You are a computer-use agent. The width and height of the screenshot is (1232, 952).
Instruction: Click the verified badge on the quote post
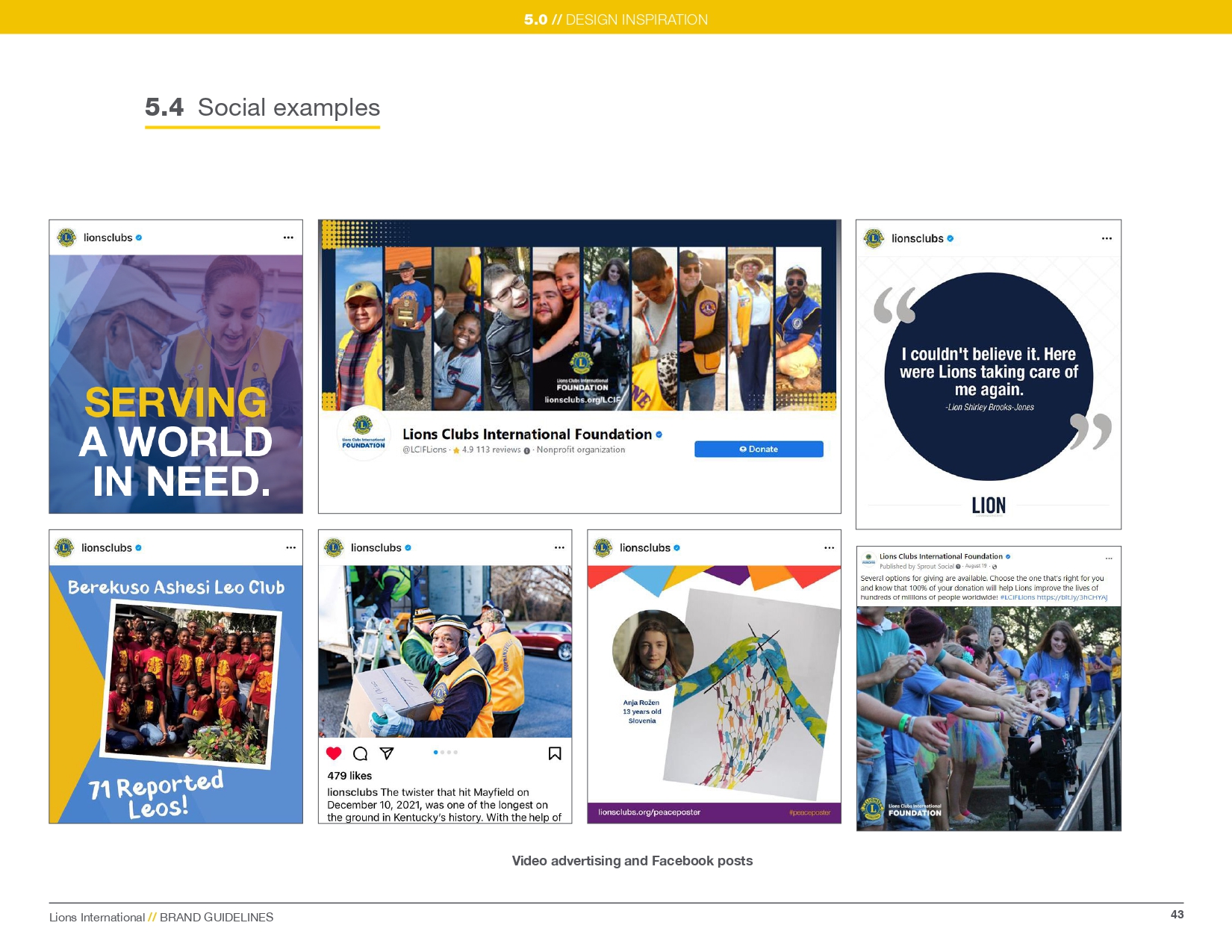pos(951,239)
